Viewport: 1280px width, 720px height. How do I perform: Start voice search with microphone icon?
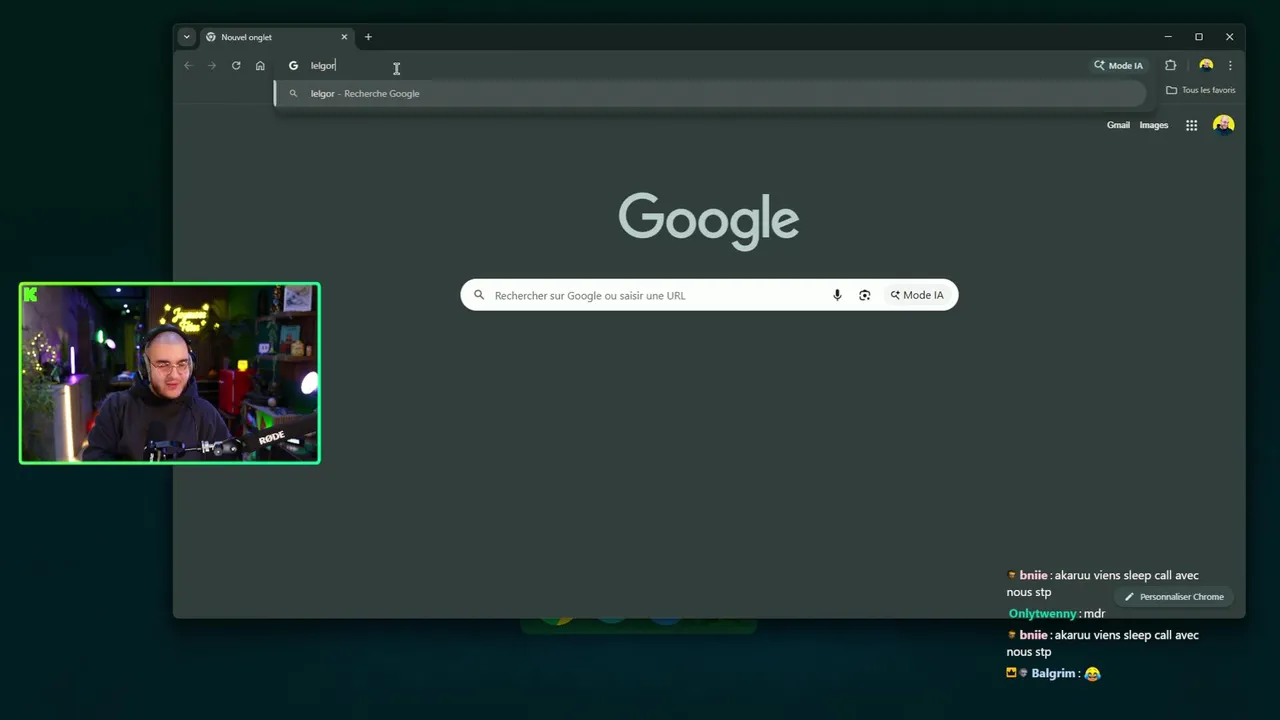837,295
